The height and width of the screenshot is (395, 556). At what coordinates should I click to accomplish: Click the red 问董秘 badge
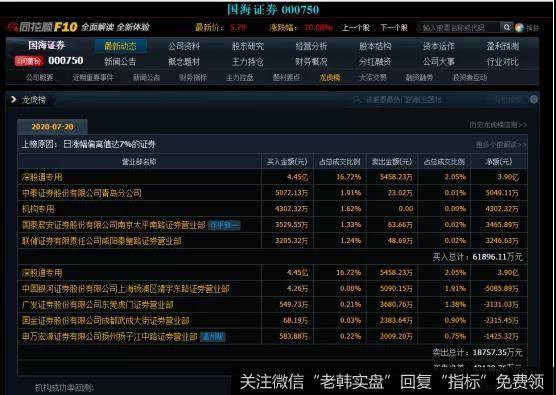[29, 61]
